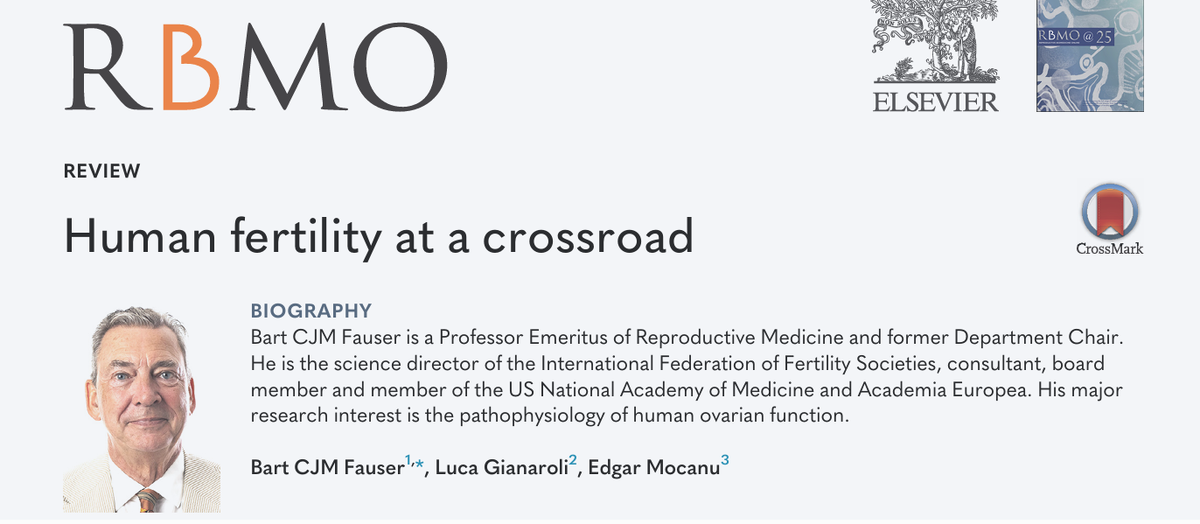Click the REVIEW article type label
This screenshot has width=1200, height=524.
[x=102, y=171]
